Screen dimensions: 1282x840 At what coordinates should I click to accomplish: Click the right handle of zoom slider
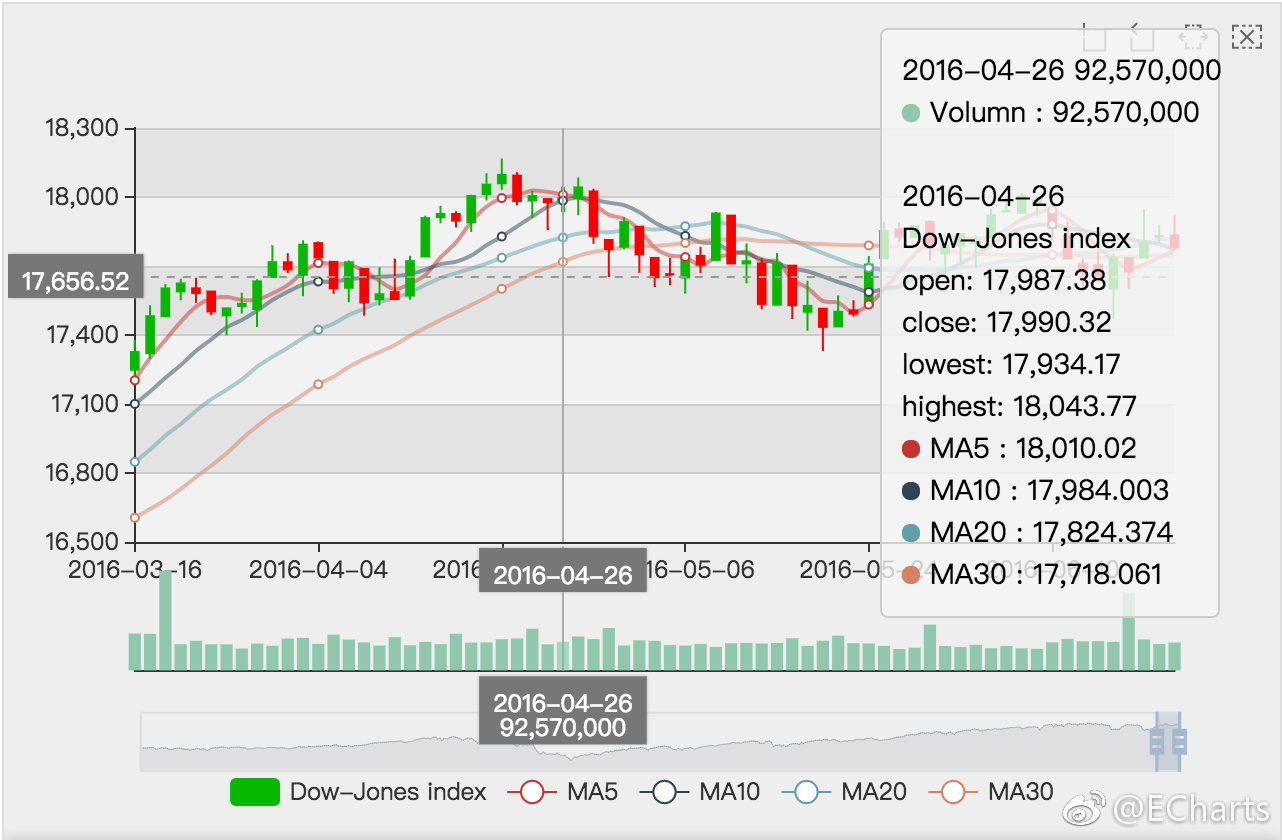pyautogui.click(x=1180, y=741)
